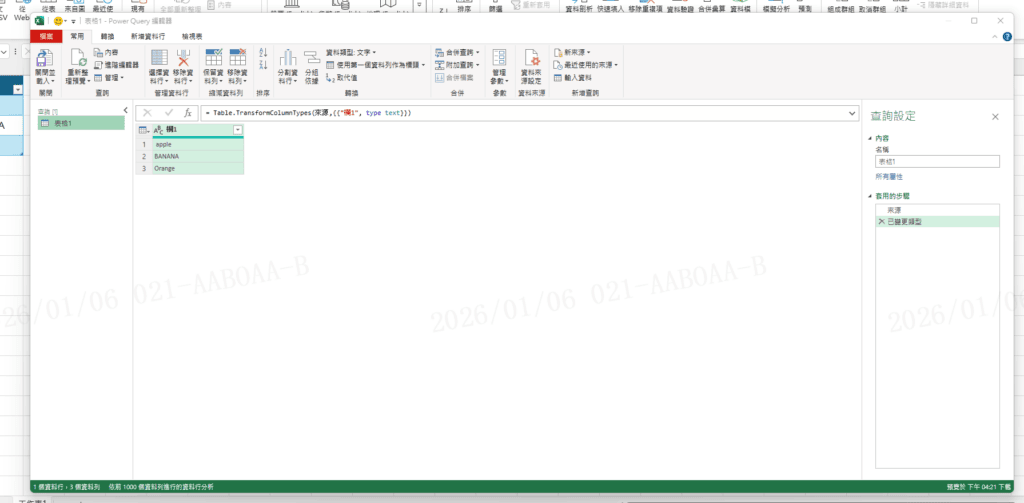This screenshot has height=503, width=1024.
Task: Open 選擇資料行 (Choose Columns) tool
Action: (x=159, y=60)
